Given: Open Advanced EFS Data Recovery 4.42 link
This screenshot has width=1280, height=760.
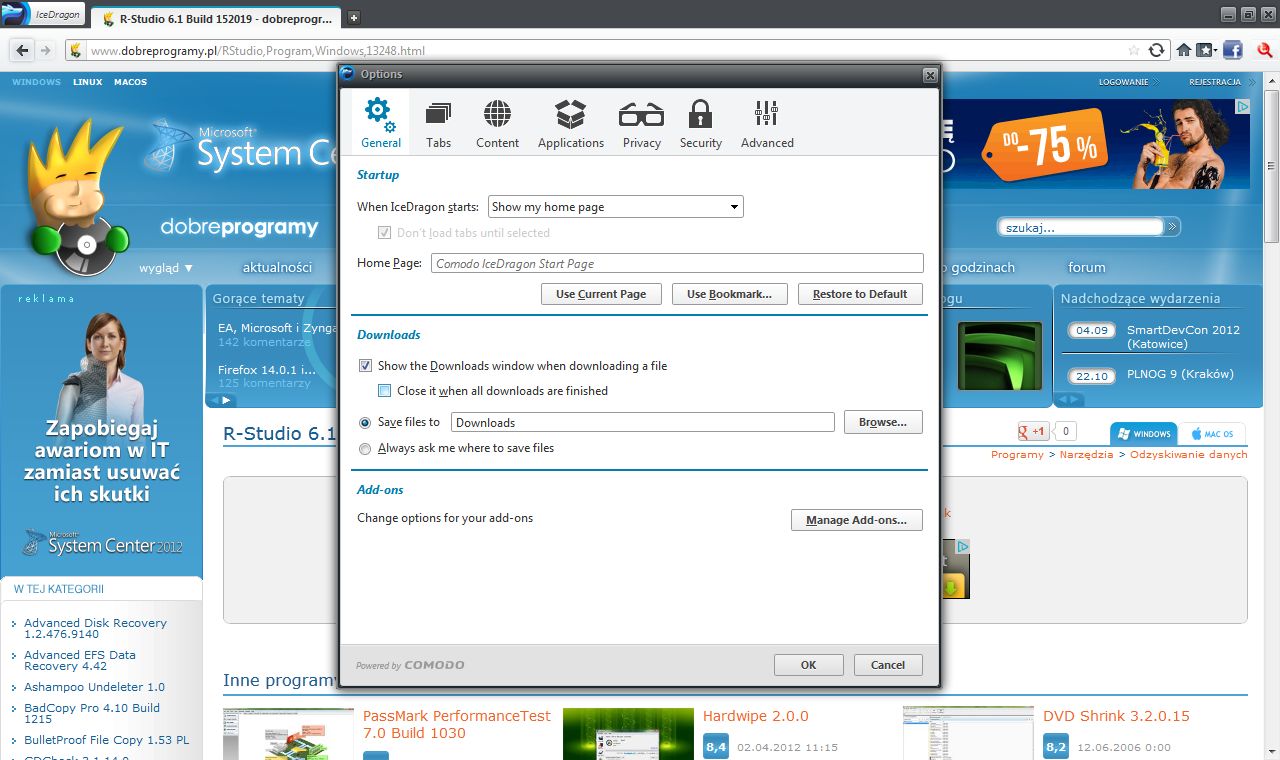Looking at the screenshot, I should pyautogui.click(x=80, y=660).
